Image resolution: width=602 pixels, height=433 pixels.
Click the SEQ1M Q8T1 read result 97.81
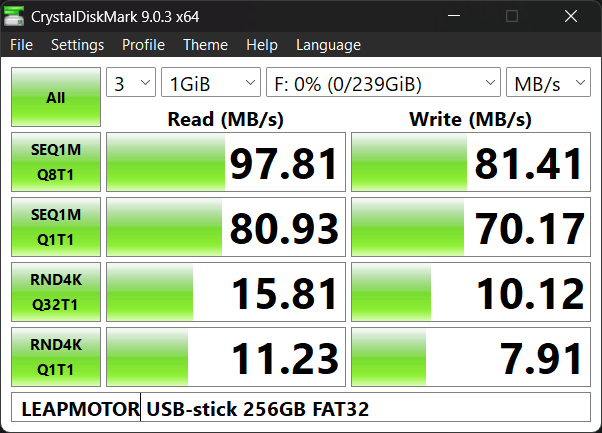point(226,162)
